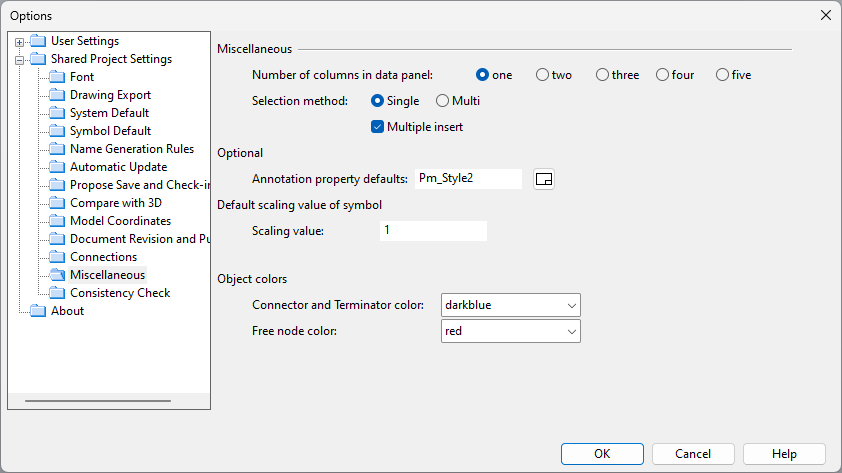The height and width of the screenshot is (473, 842).
Task: Click the Drawing Export folder icon
Action: [57, 95]
